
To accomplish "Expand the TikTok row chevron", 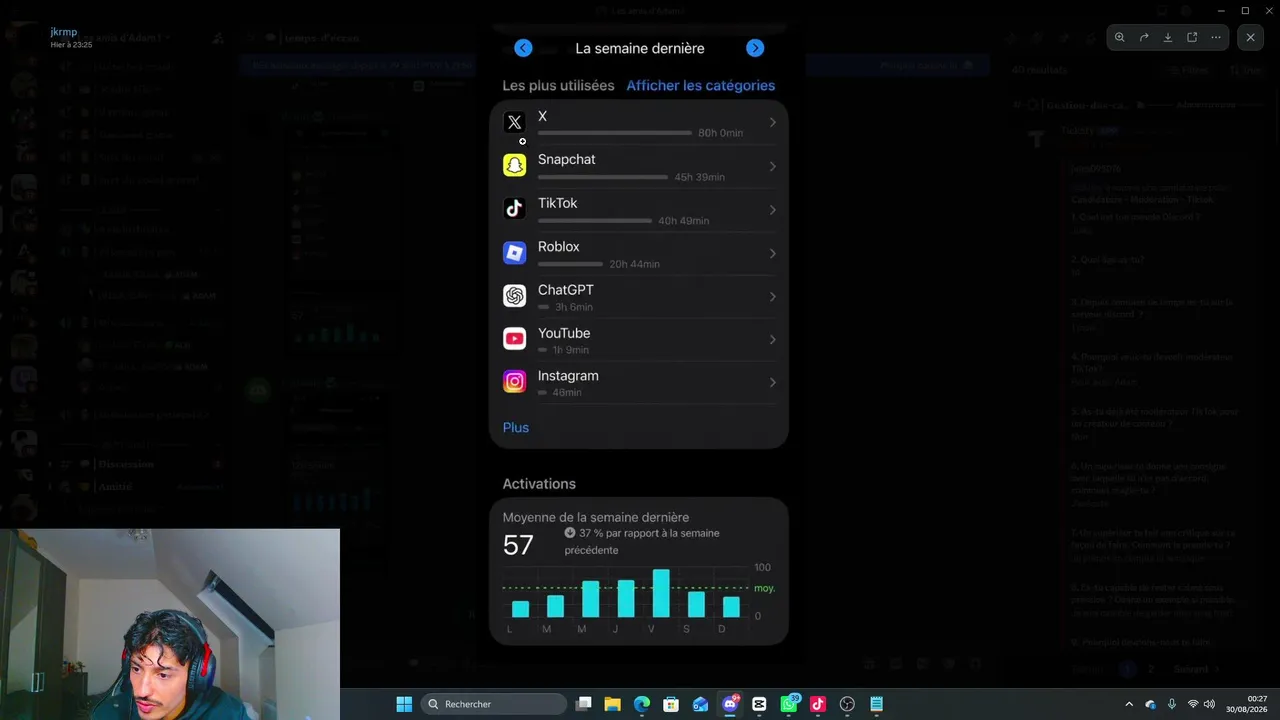I will coord(772,210).
